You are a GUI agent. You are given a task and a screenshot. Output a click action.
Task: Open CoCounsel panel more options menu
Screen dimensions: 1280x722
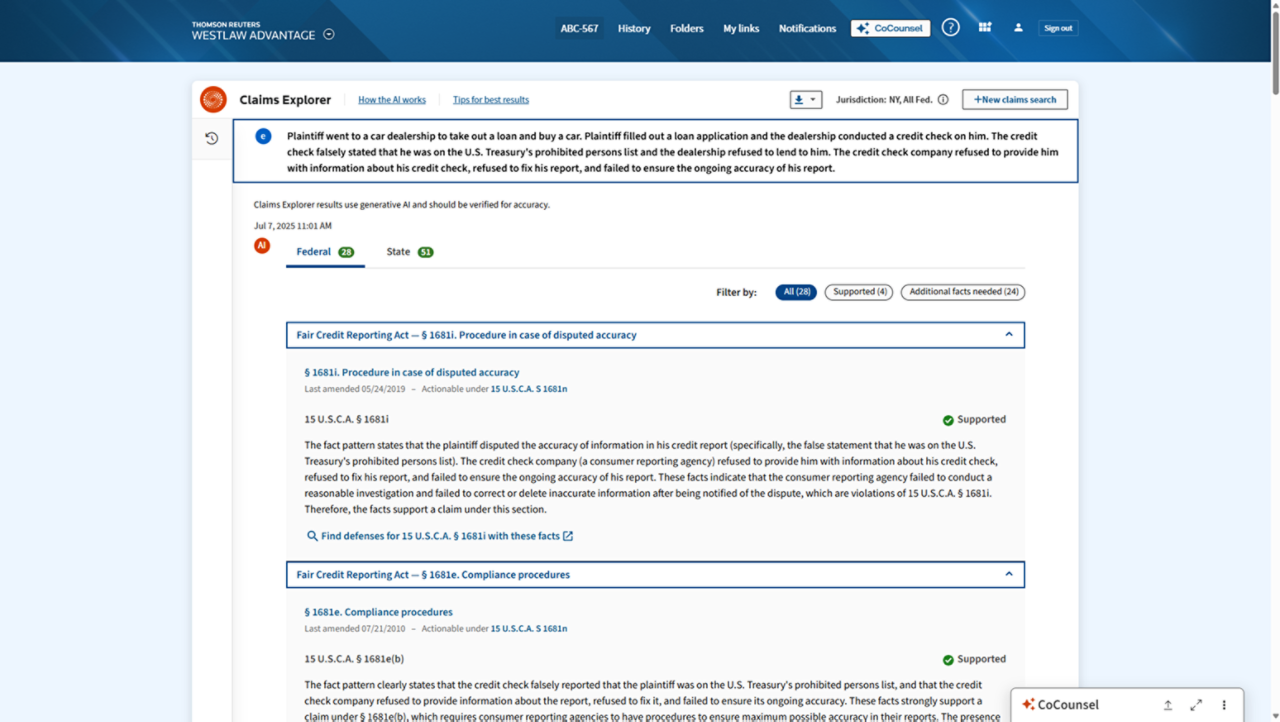[x=1224, y=705]
